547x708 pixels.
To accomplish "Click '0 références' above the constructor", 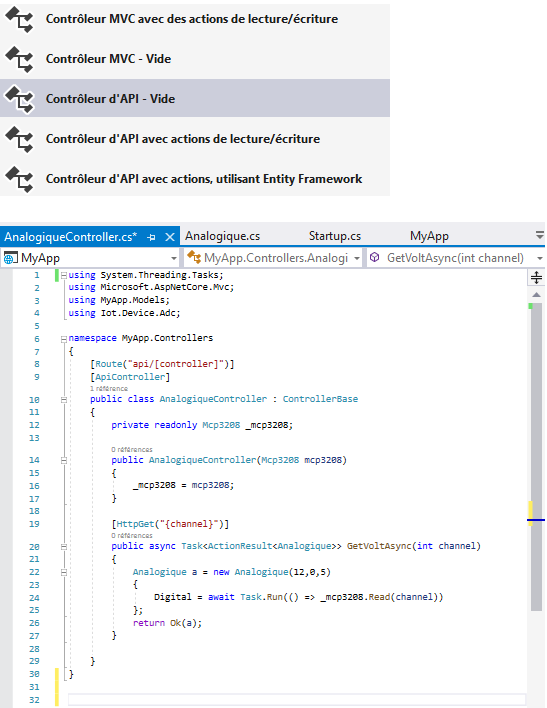I will (x=132, y=450).
